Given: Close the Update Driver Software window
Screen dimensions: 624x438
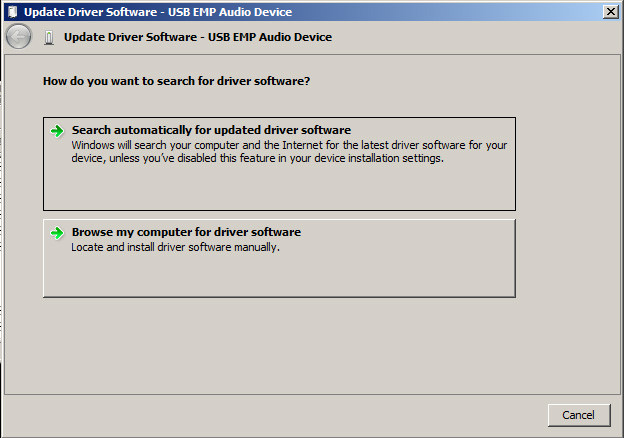Looking at the screenshot, I should tap(610, 12).
